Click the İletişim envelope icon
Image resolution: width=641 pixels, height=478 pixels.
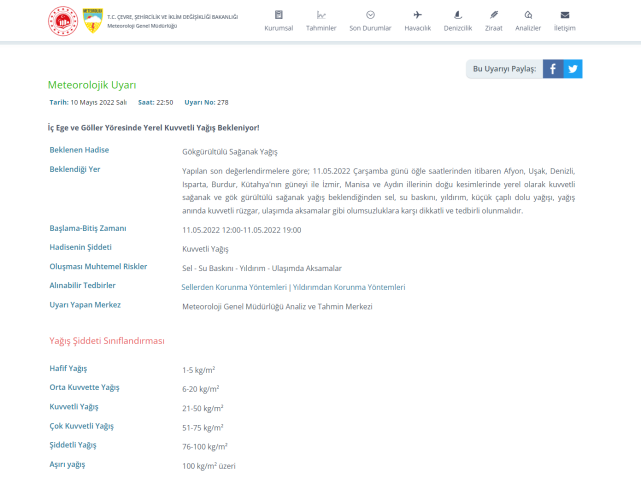tap(565, 15)
